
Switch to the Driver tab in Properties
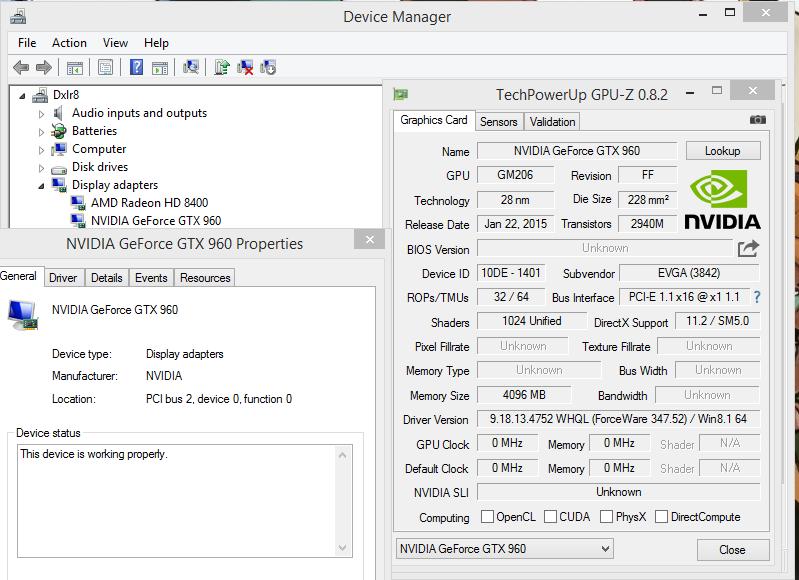point(63,278)
